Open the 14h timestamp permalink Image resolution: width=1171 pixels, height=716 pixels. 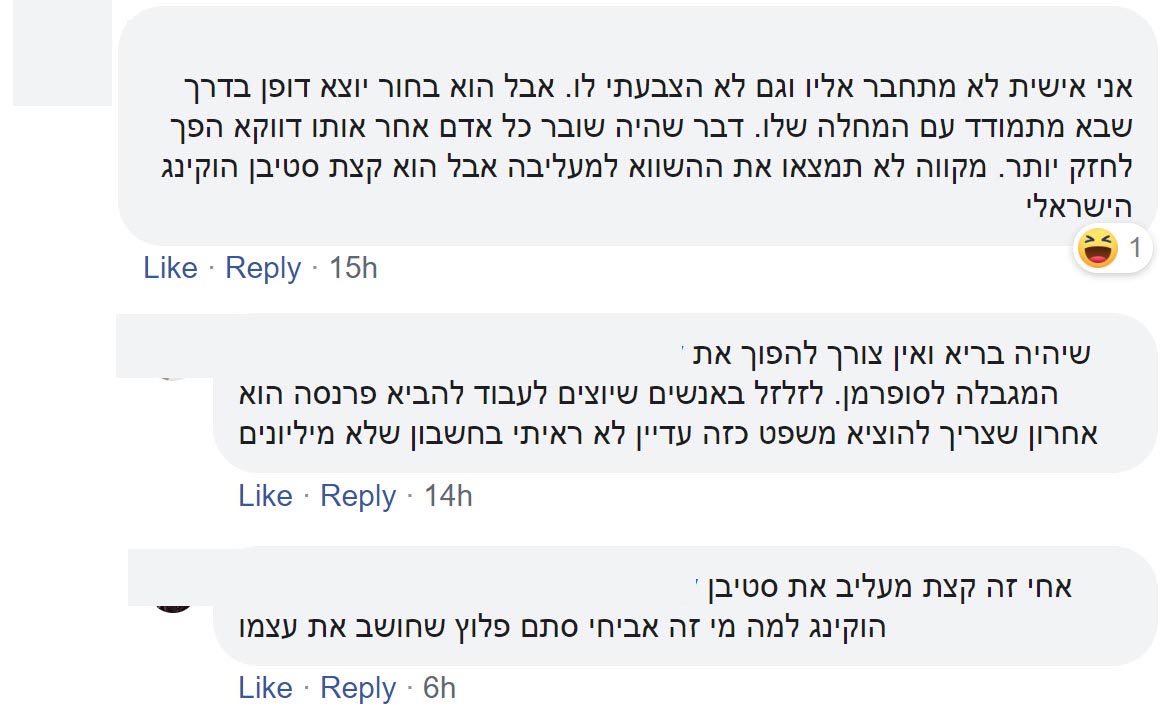tap(448, 496)
